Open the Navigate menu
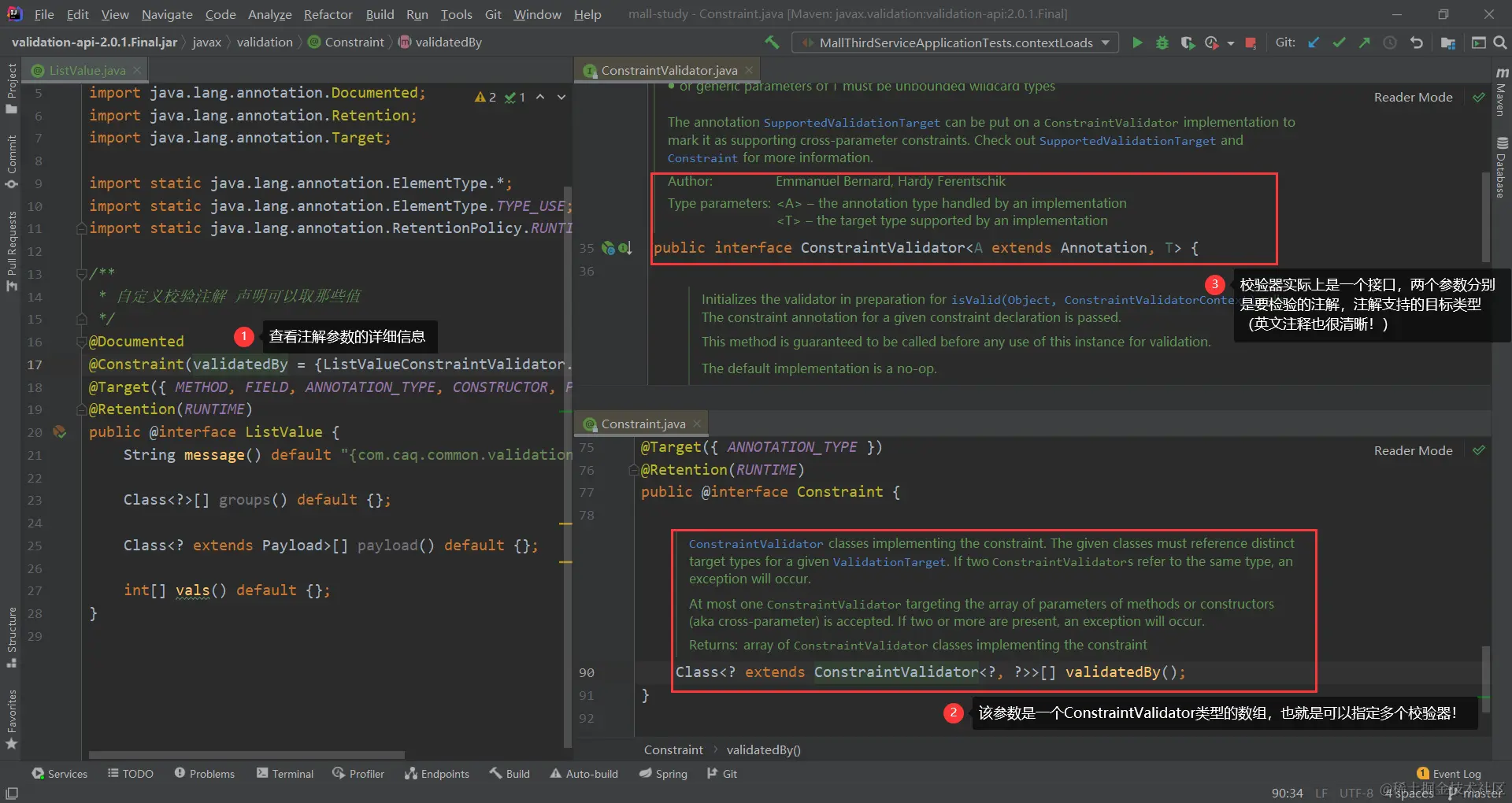This screenshot has width=1512, height=803. coord(167,14)
